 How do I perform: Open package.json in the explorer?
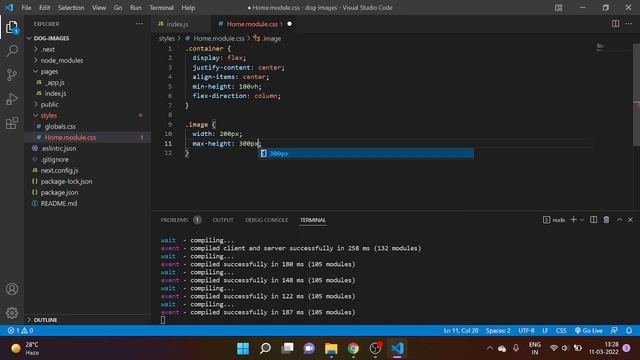point(59,192)
